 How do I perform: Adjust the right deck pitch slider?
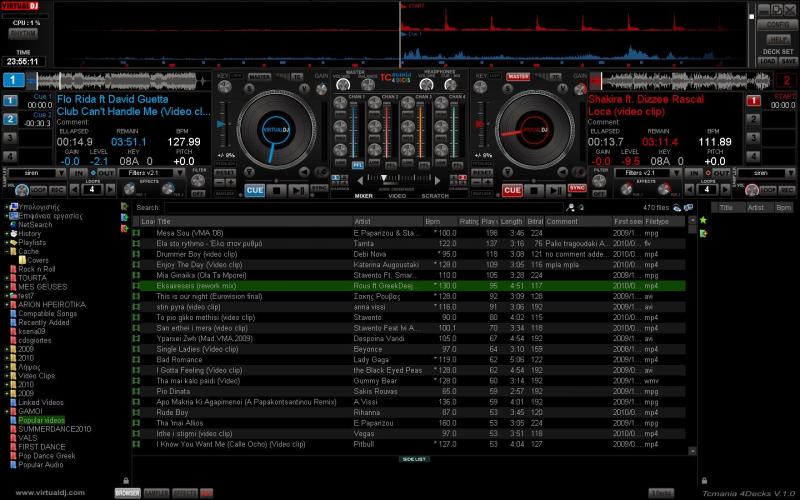480,124
